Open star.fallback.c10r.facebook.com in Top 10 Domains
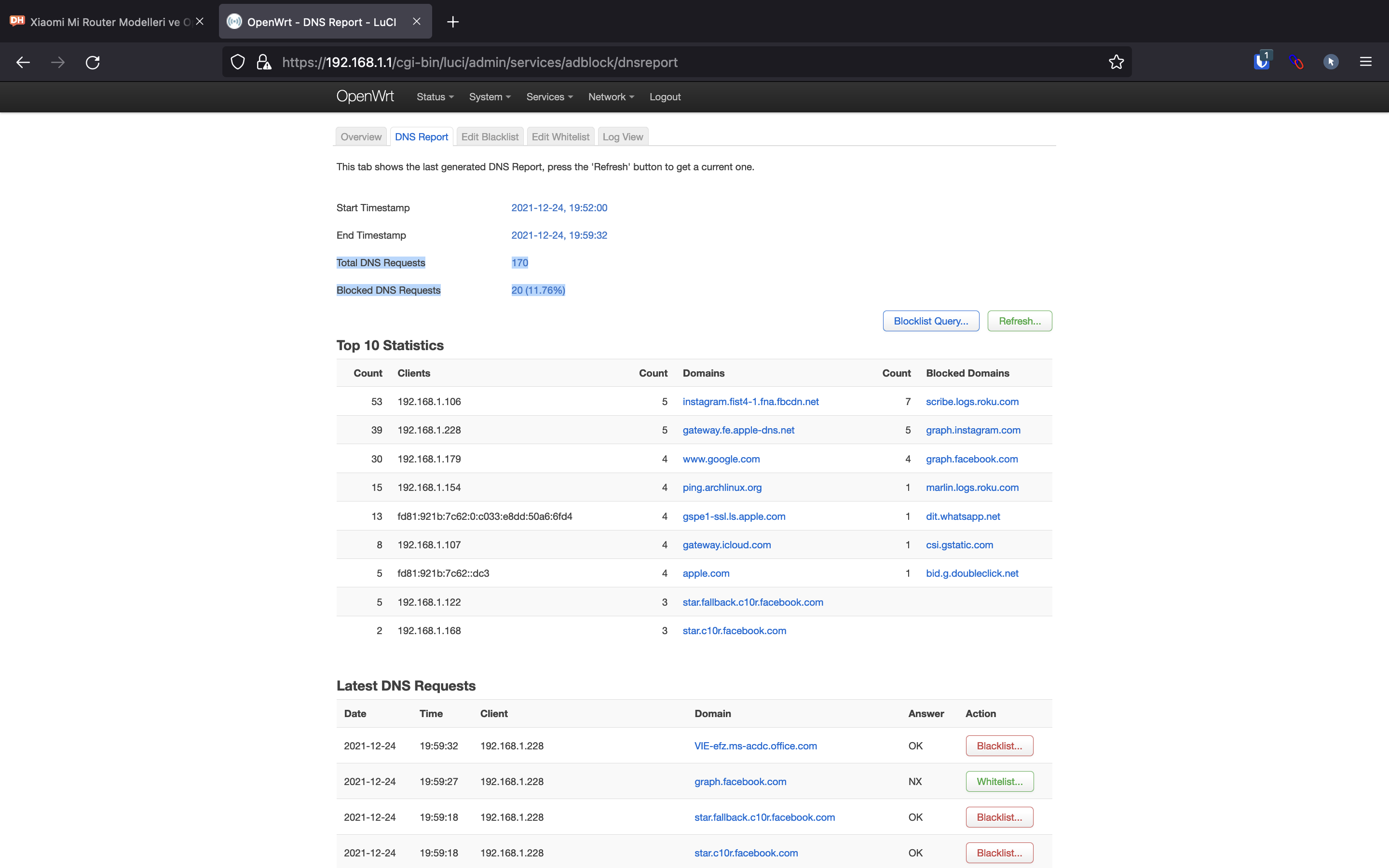This screenshot has height=868, width=1389. [x=752, y=602]
